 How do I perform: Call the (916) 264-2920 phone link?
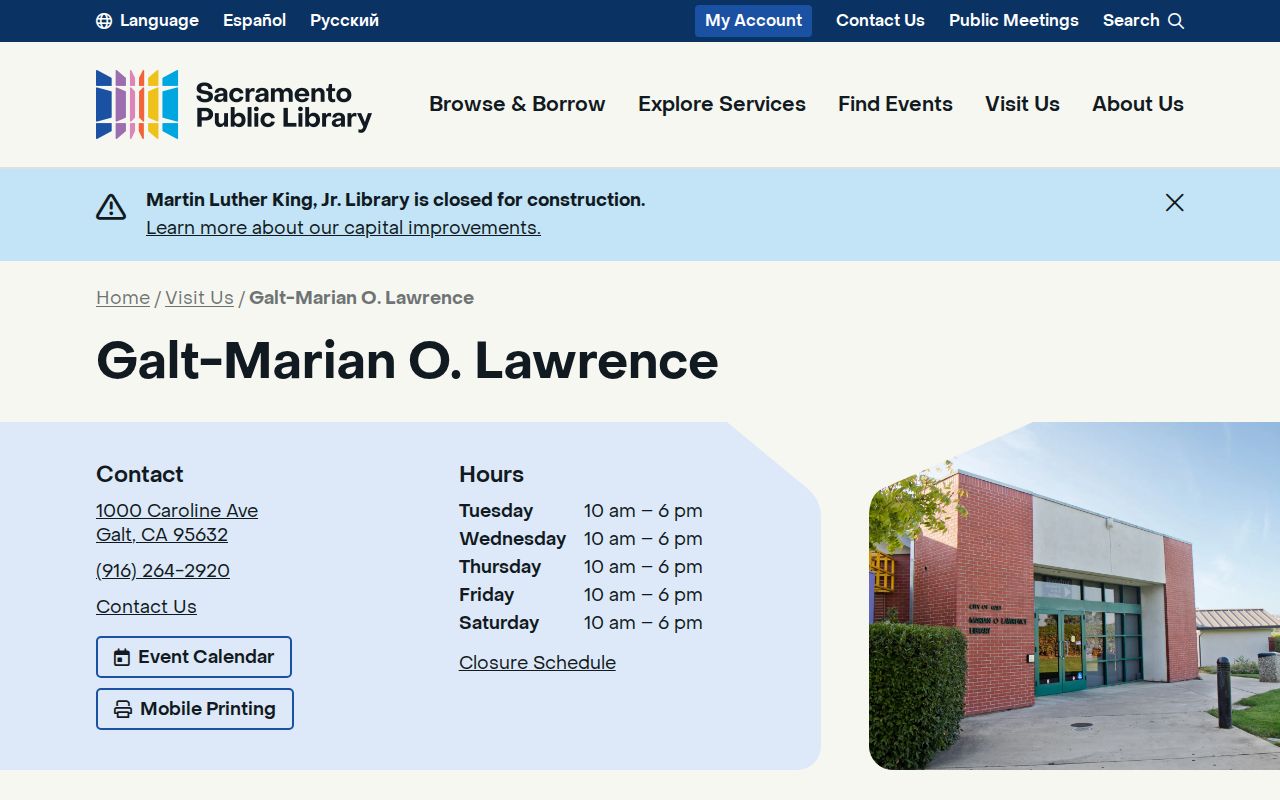[x=163, y=571]
